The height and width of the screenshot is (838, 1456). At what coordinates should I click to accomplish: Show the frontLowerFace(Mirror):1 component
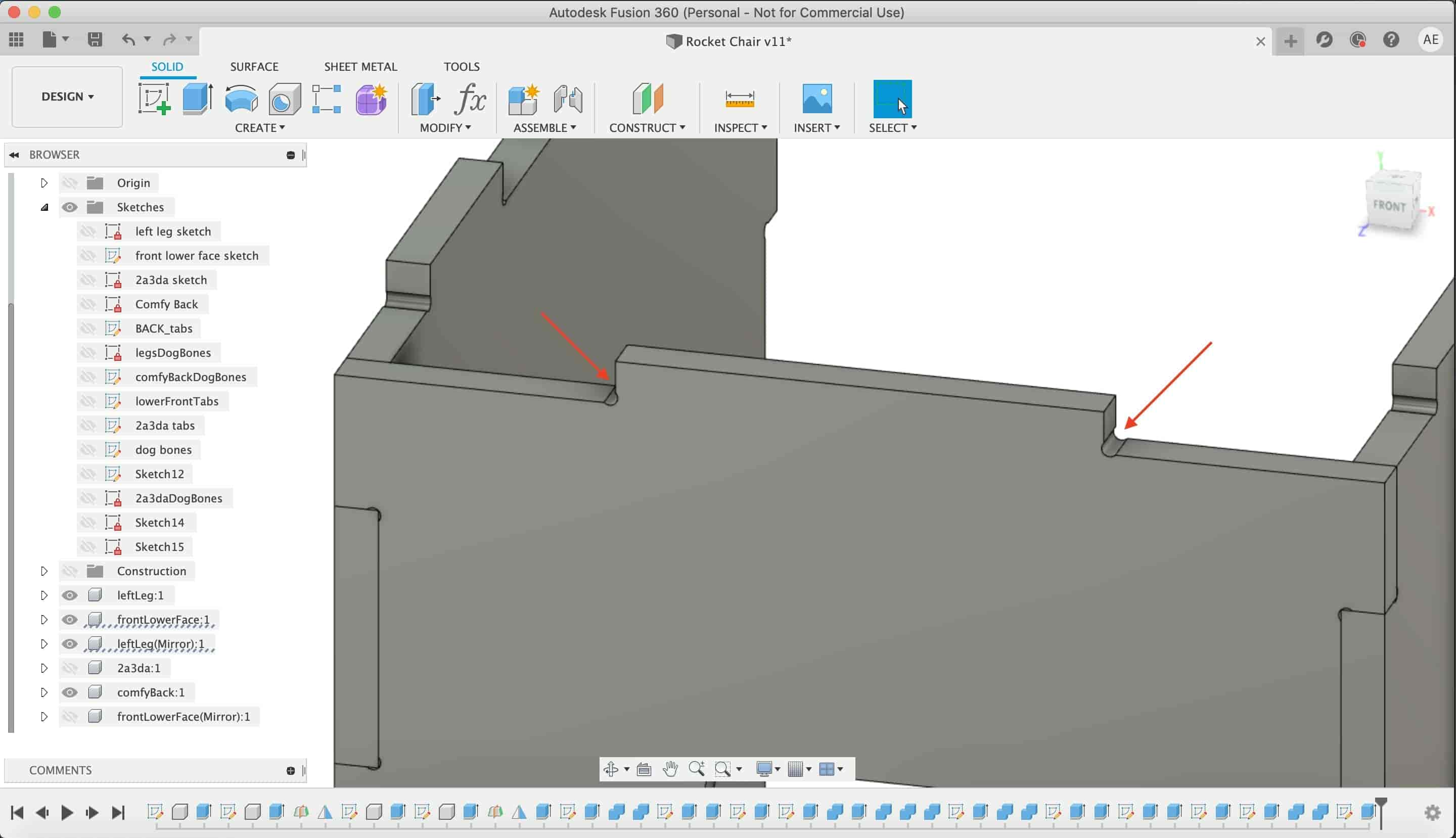click(x=70, y=717)
